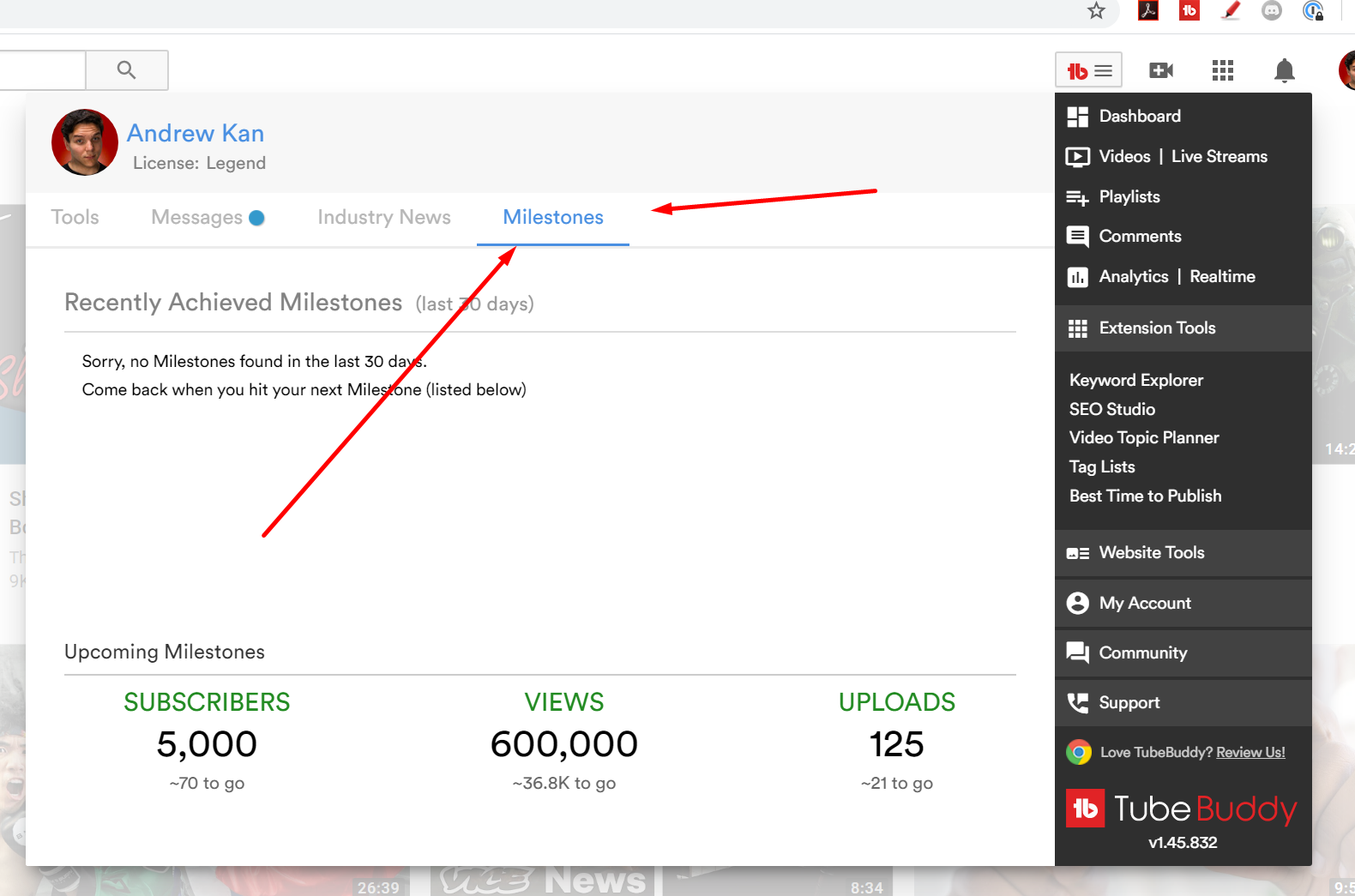
Task: Open Best Time to Publish
Action: [1145, 496]
